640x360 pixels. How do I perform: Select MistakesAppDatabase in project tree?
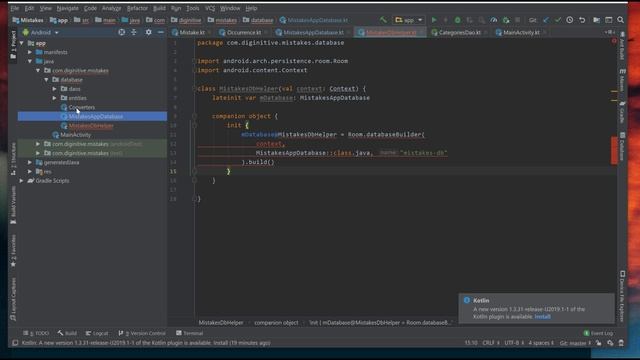[x=92, y=116]
